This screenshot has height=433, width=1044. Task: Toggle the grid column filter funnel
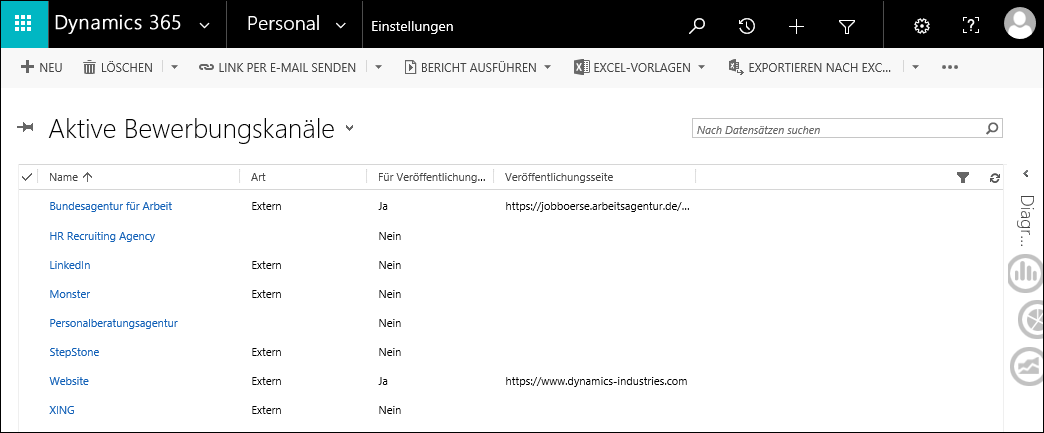coord(963,177)
